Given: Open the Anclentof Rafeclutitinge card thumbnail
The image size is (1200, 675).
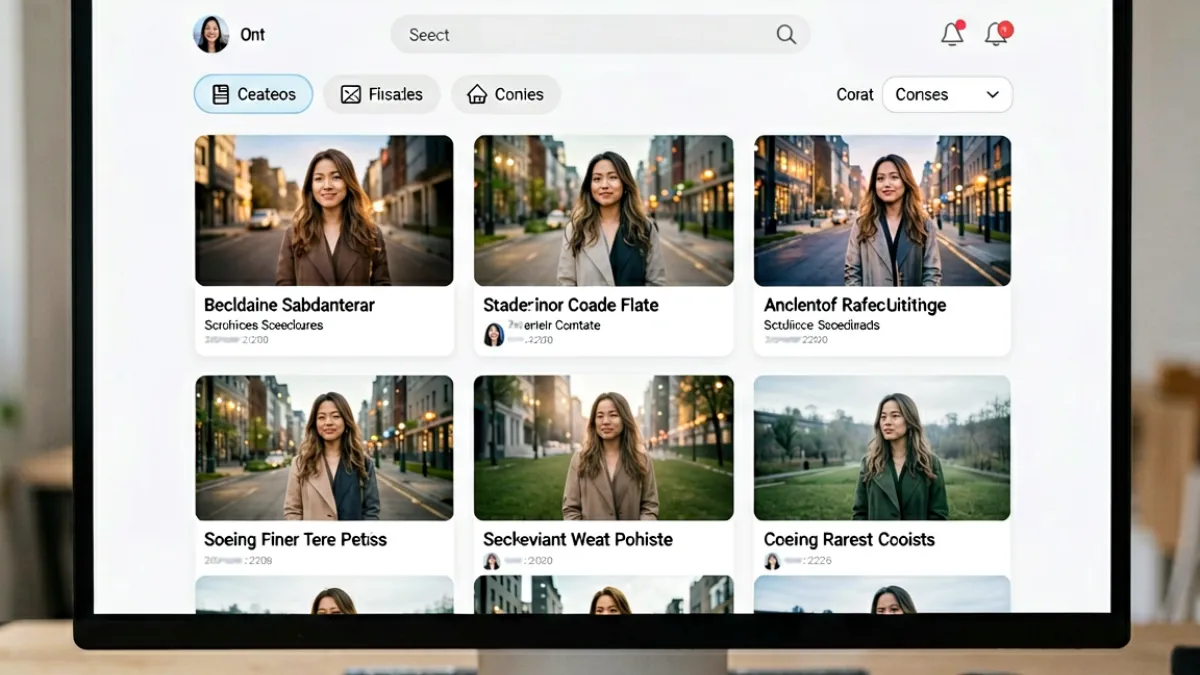Looking at the screenshot, I should (x=882, y=211).
